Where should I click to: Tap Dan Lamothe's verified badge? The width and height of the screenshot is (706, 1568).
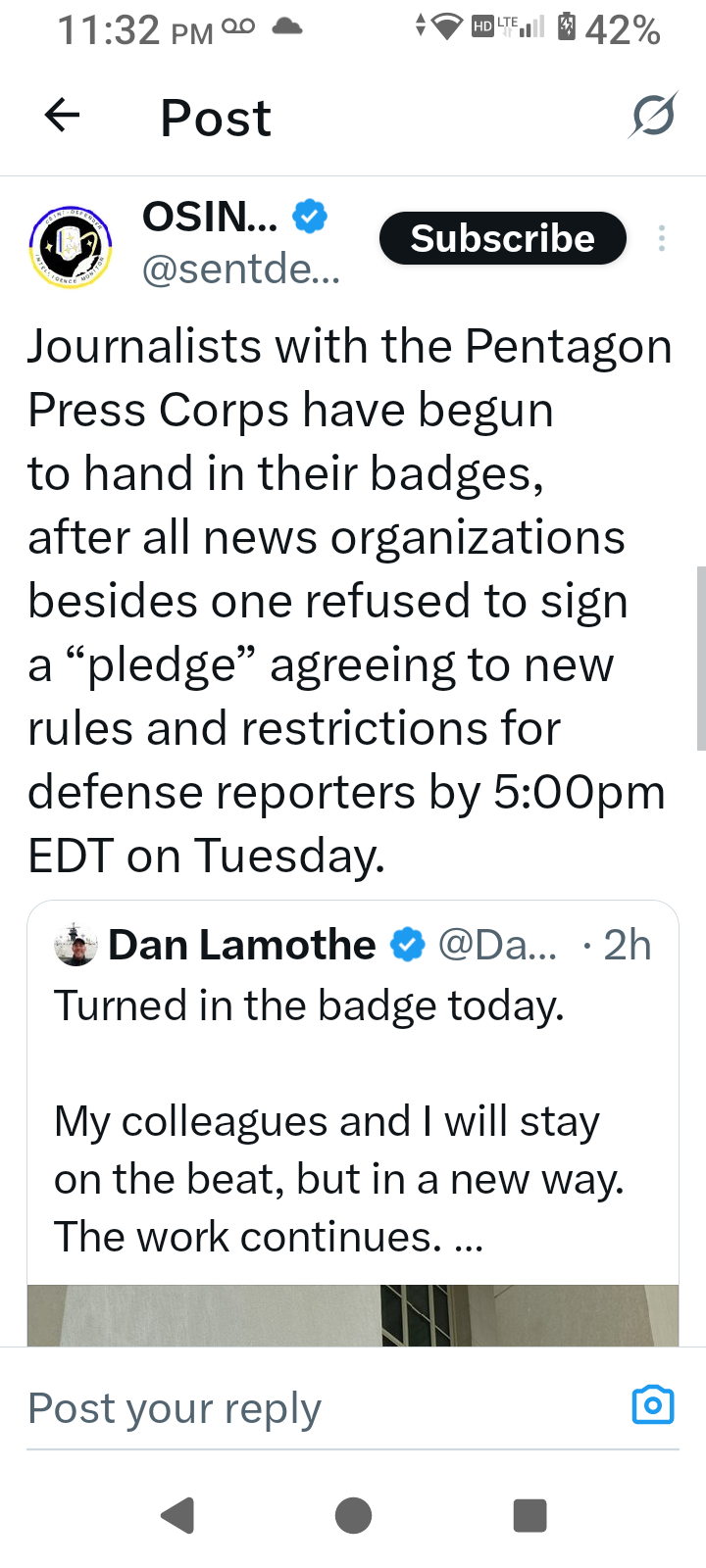point(408,945)
